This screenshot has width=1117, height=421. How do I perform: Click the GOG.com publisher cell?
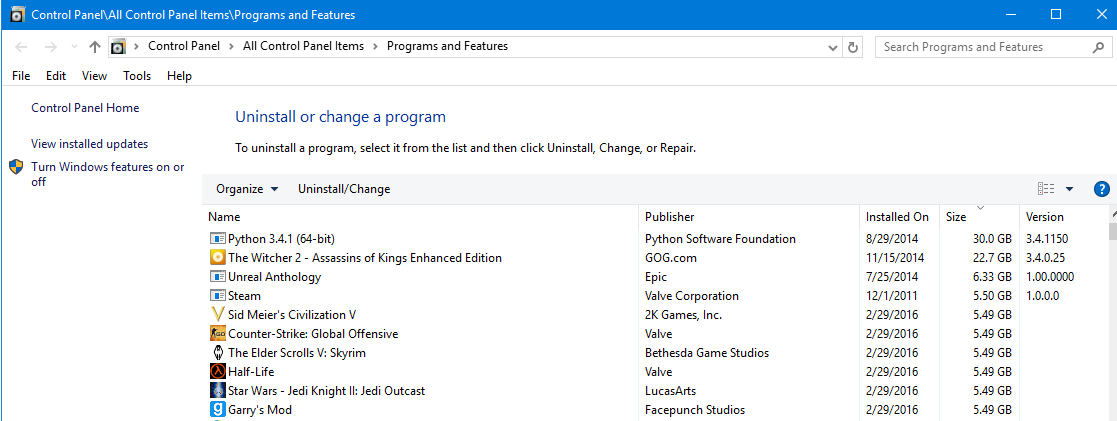point(670,257)
